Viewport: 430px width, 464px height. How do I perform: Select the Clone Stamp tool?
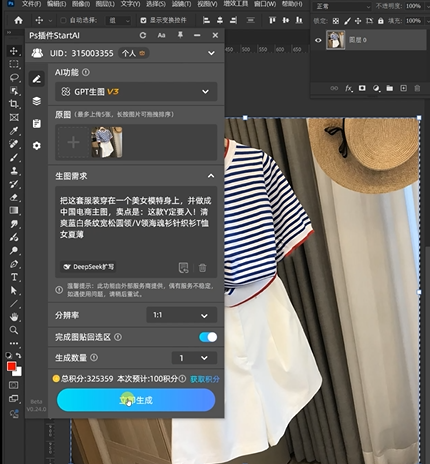[x=14, y=171]
